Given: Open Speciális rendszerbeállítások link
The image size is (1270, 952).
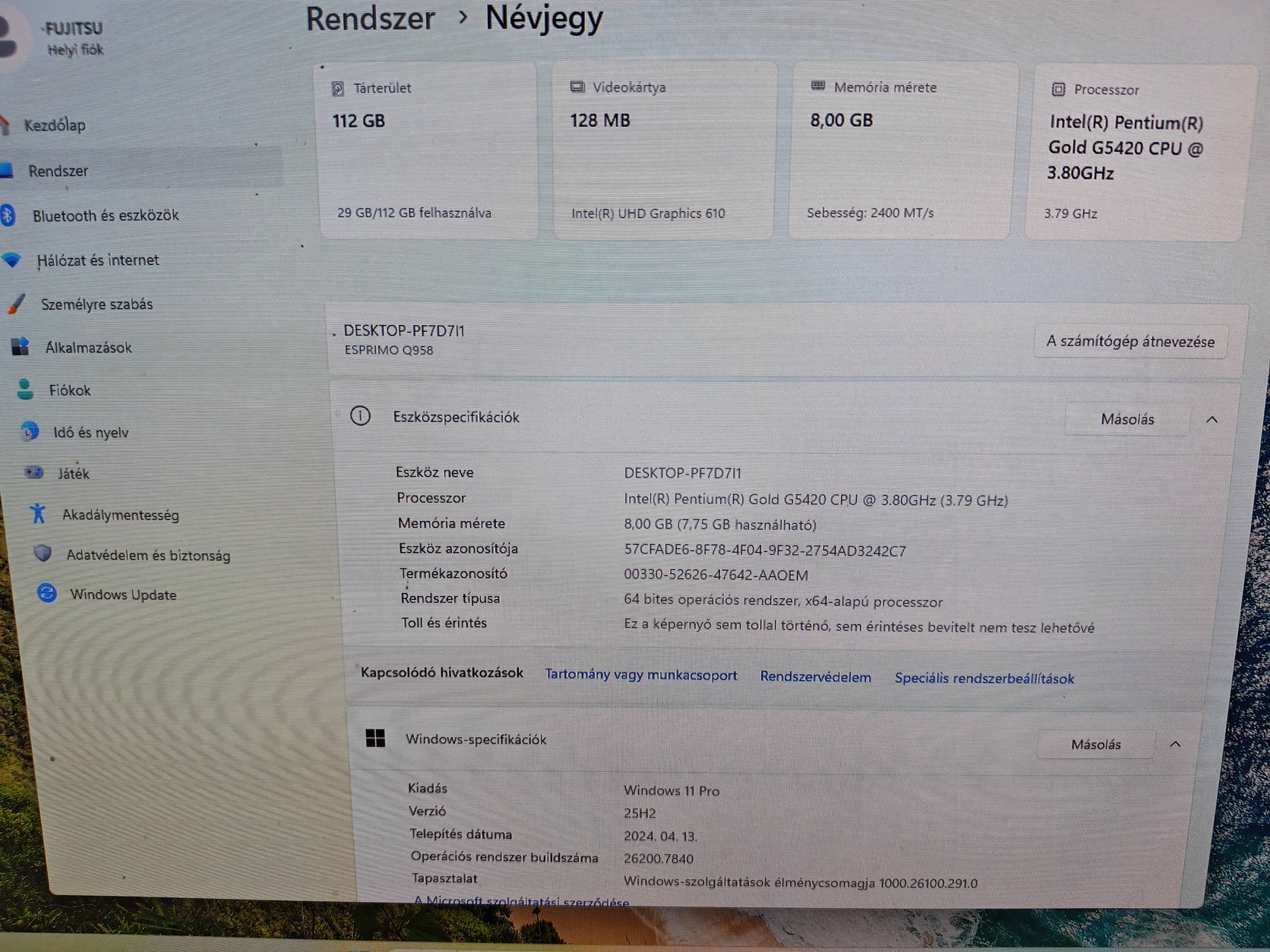Looking at the screenshot, I should (x=984, y=678).
